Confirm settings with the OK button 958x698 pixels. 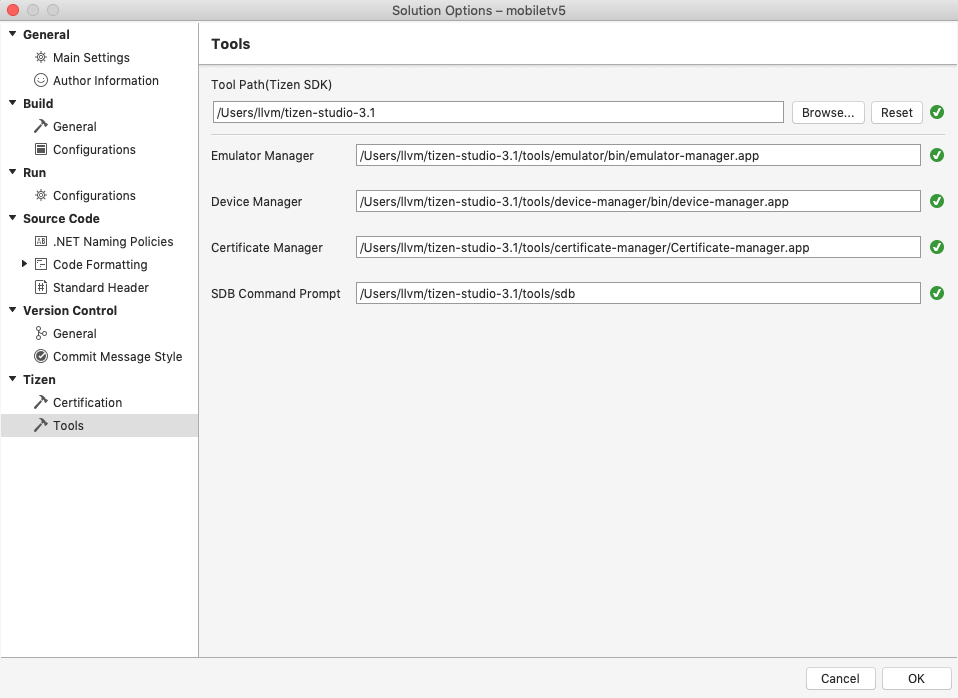(x=915, y=678)
